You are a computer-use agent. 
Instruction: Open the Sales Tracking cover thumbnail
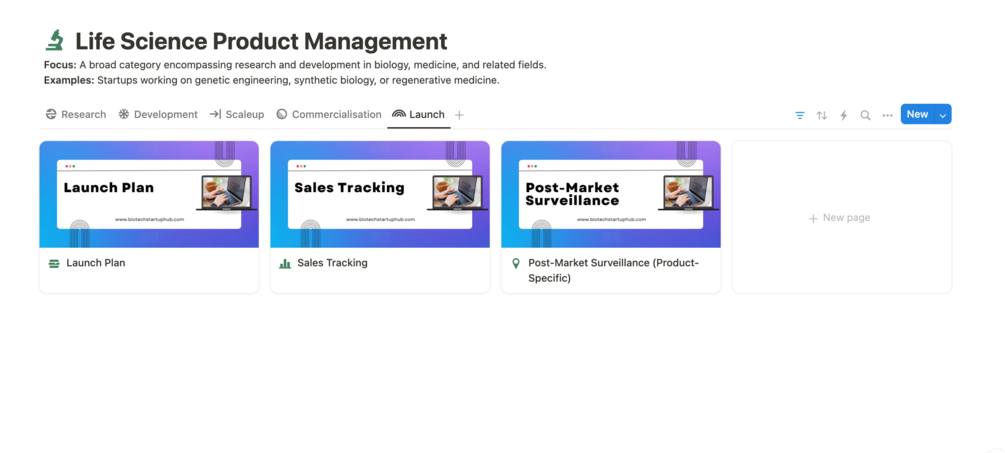coord(380,194)
